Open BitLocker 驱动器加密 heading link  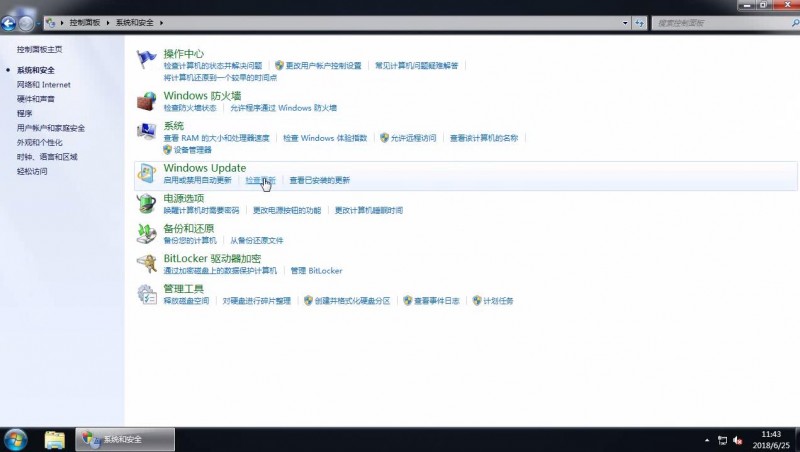pyautogui.click(x=212, y=258)
